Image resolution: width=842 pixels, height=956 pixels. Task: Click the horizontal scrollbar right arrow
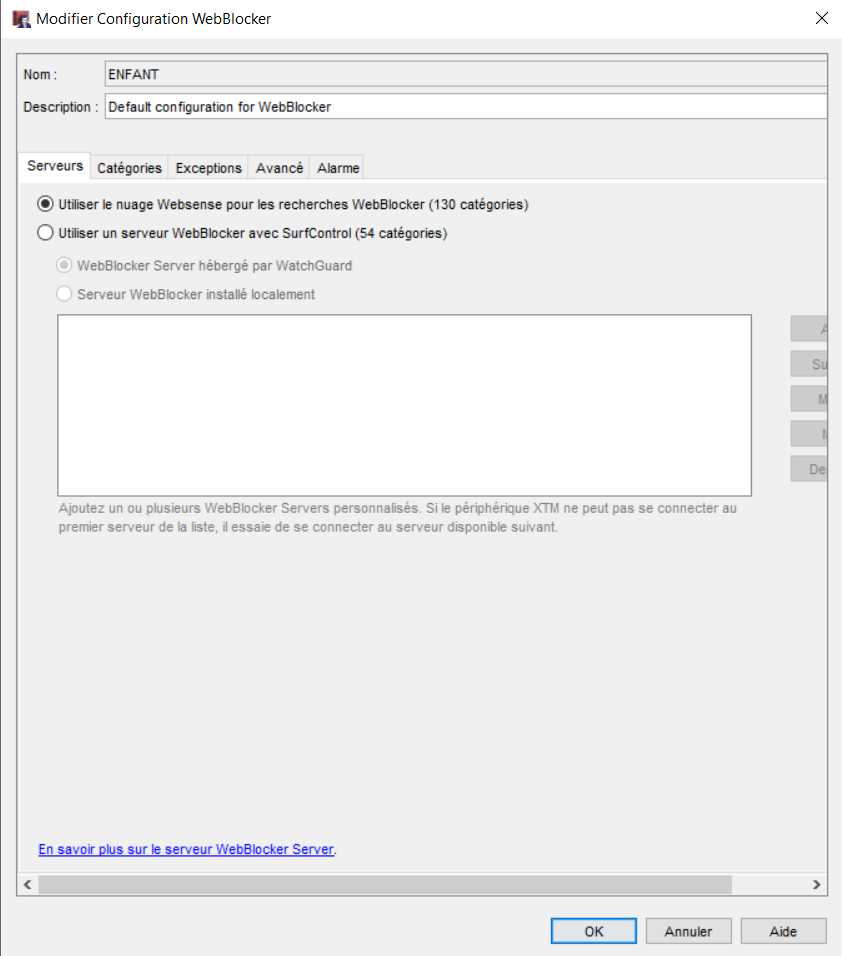click(816, 884)
